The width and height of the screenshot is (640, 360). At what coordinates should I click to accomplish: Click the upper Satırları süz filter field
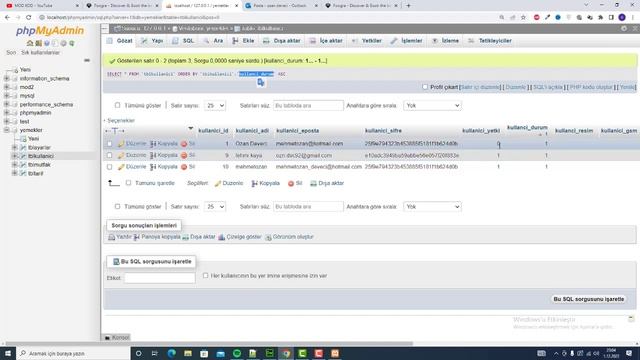pyautogui.click(x=308, y=106)
